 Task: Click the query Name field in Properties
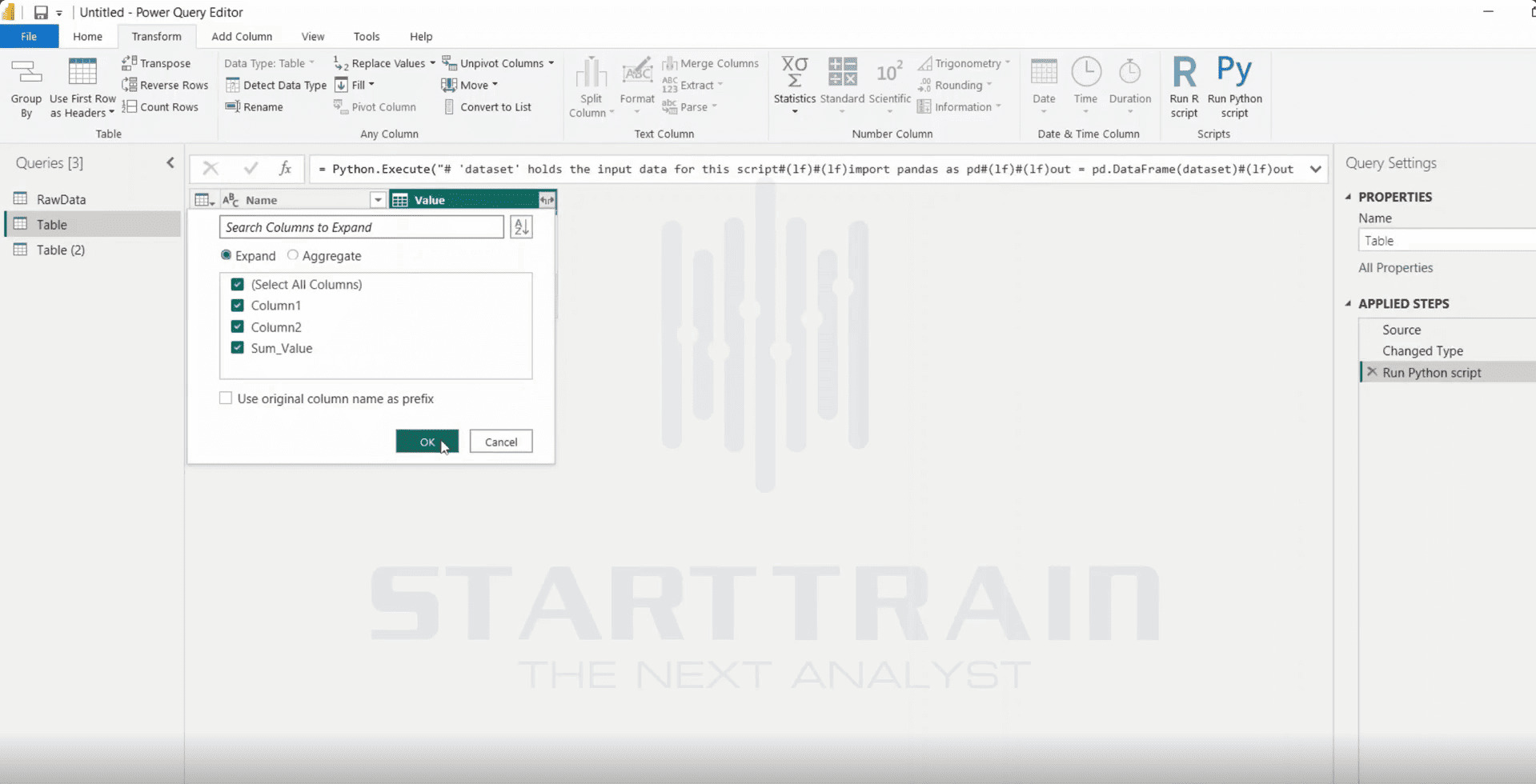tap(1446, 240)
